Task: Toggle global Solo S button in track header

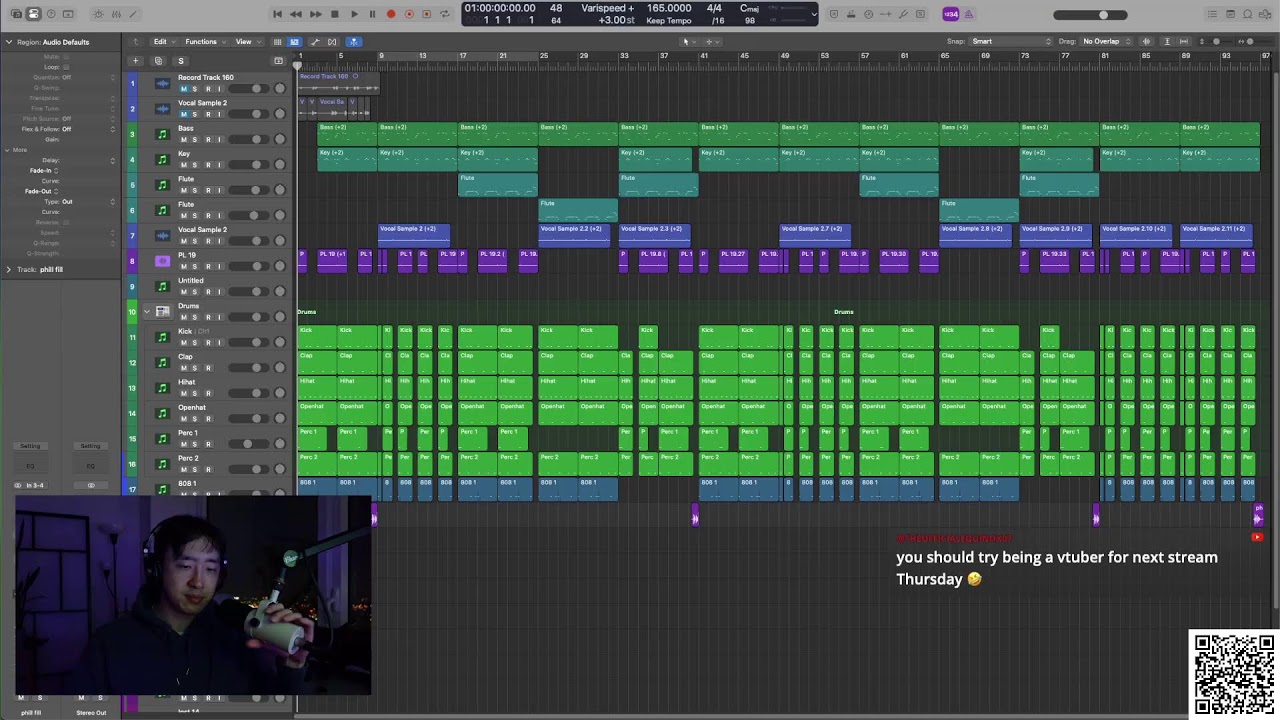Action: pyautogui.click(x=181, y=61)
